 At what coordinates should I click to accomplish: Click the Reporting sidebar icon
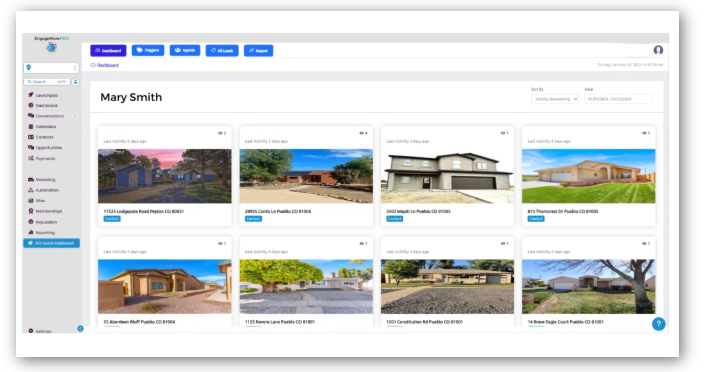click(x=31, y=233)
